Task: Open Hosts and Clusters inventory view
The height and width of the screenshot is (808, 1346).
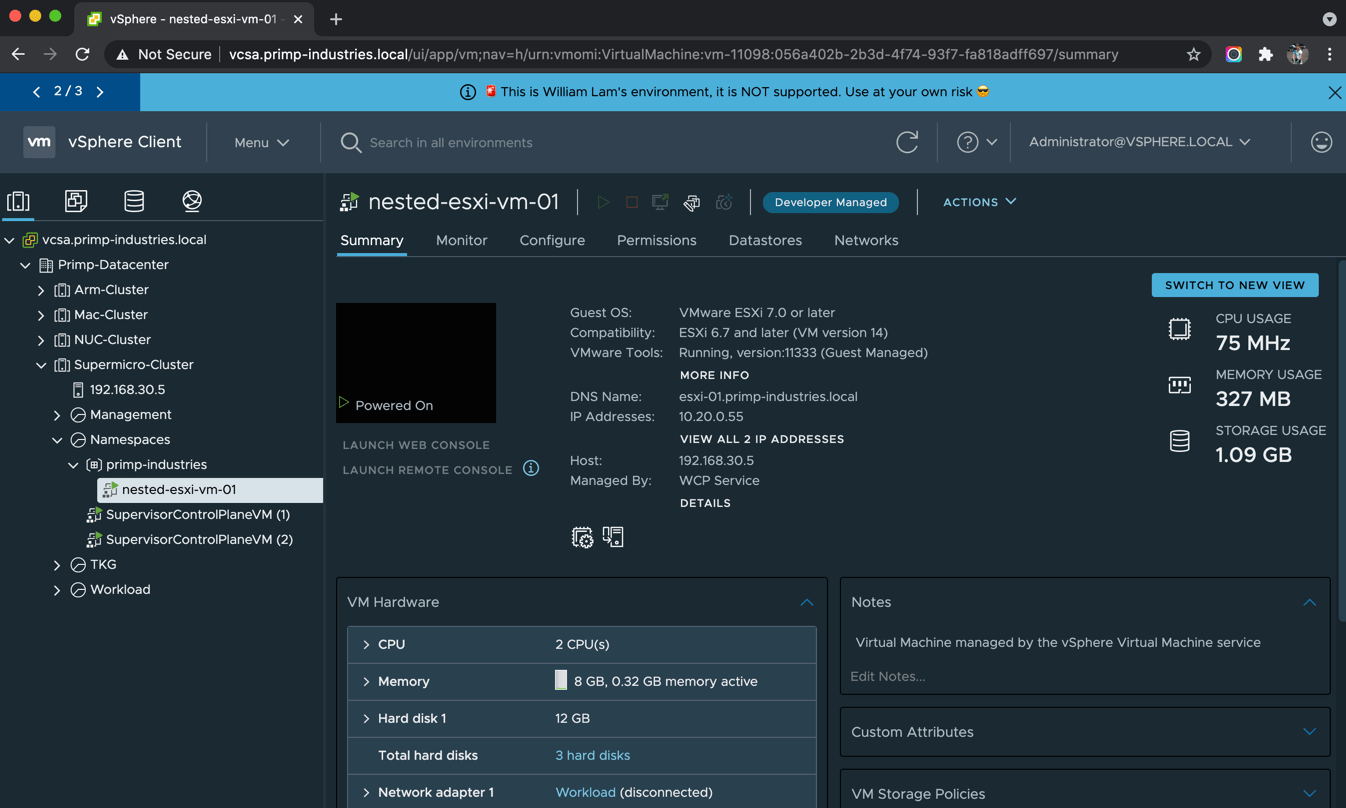Action: coord(18,201)
